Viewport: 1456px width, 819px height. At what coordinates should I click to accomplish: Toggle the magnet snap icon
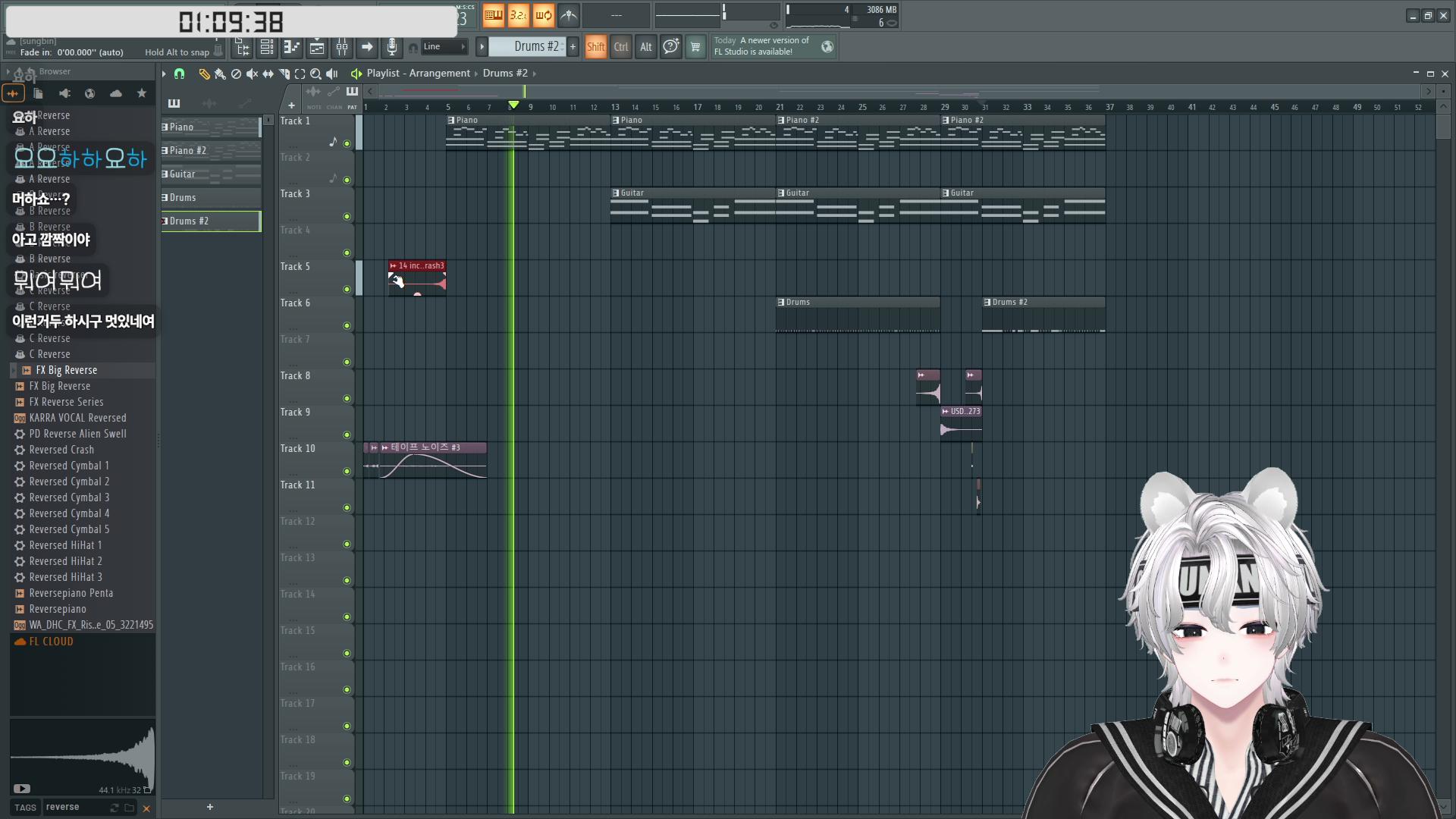[179, 74]
